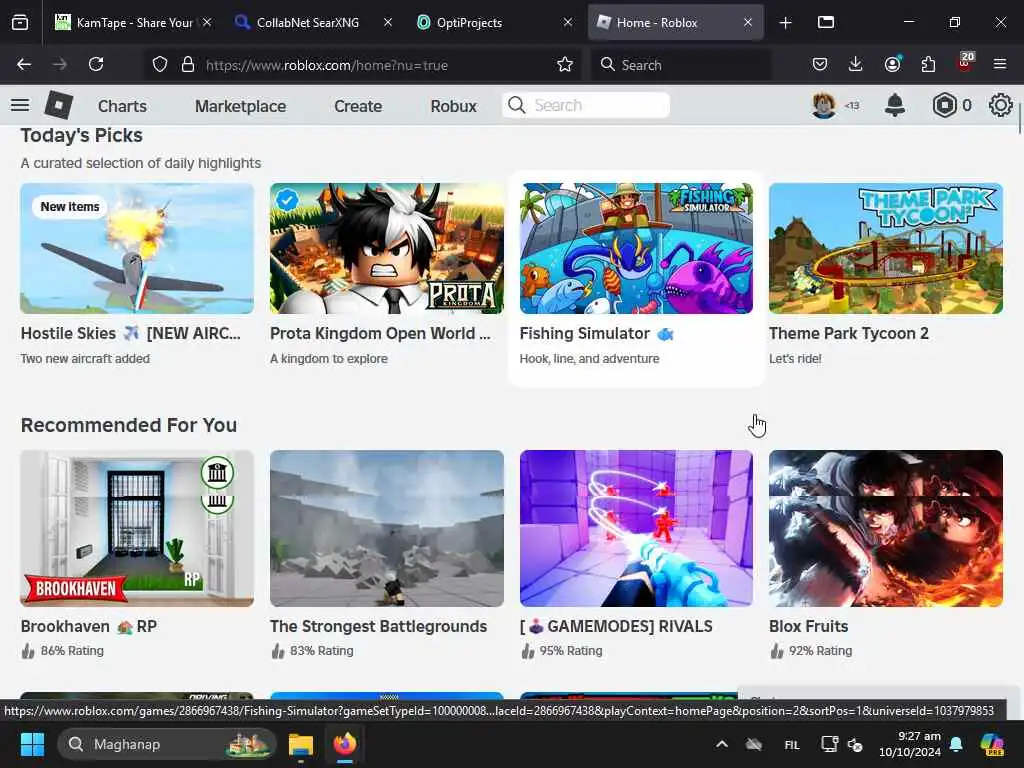Image resolution: width=1024 pixels, height=768 pixels.
Task: Click the Brookhaven RP title link
Action: (x=89, y=626)
